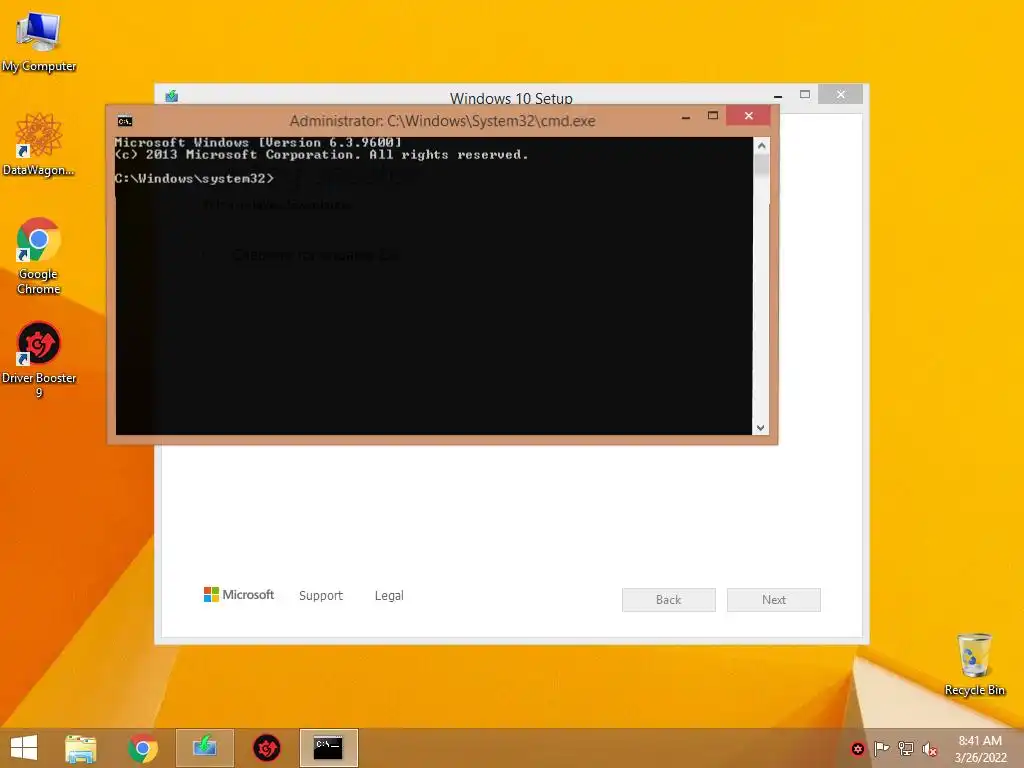Open the Support link in Setup

click(321, 596)
